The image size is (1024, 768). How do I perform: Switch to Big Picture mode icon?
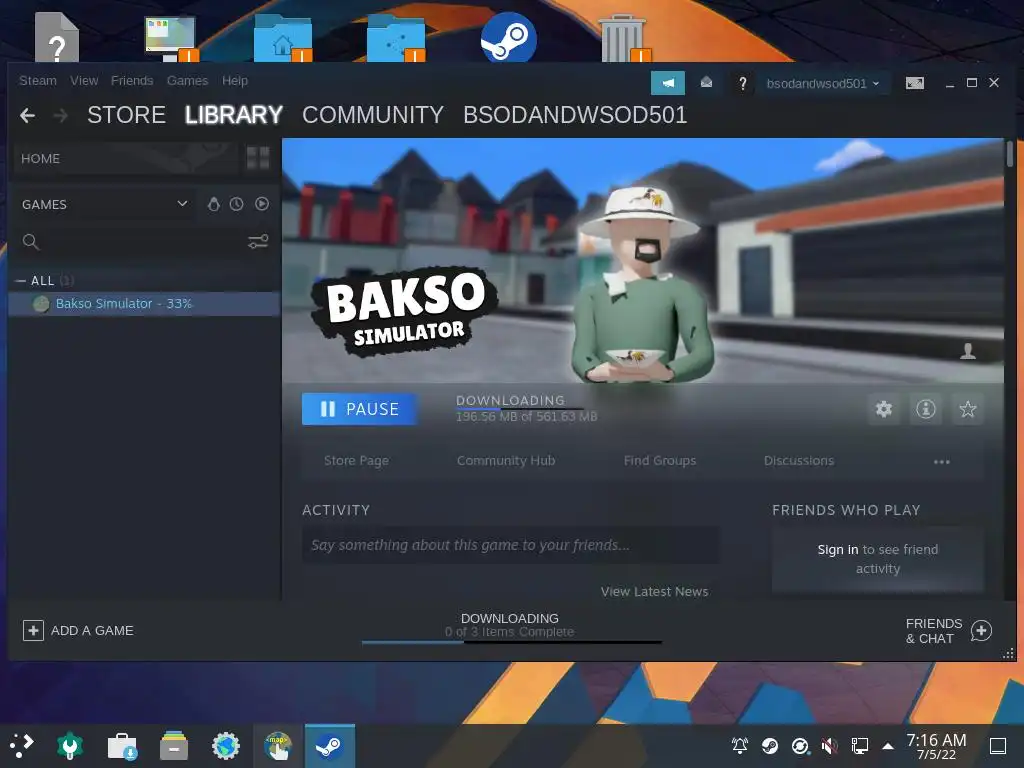[x=914, y=83]
